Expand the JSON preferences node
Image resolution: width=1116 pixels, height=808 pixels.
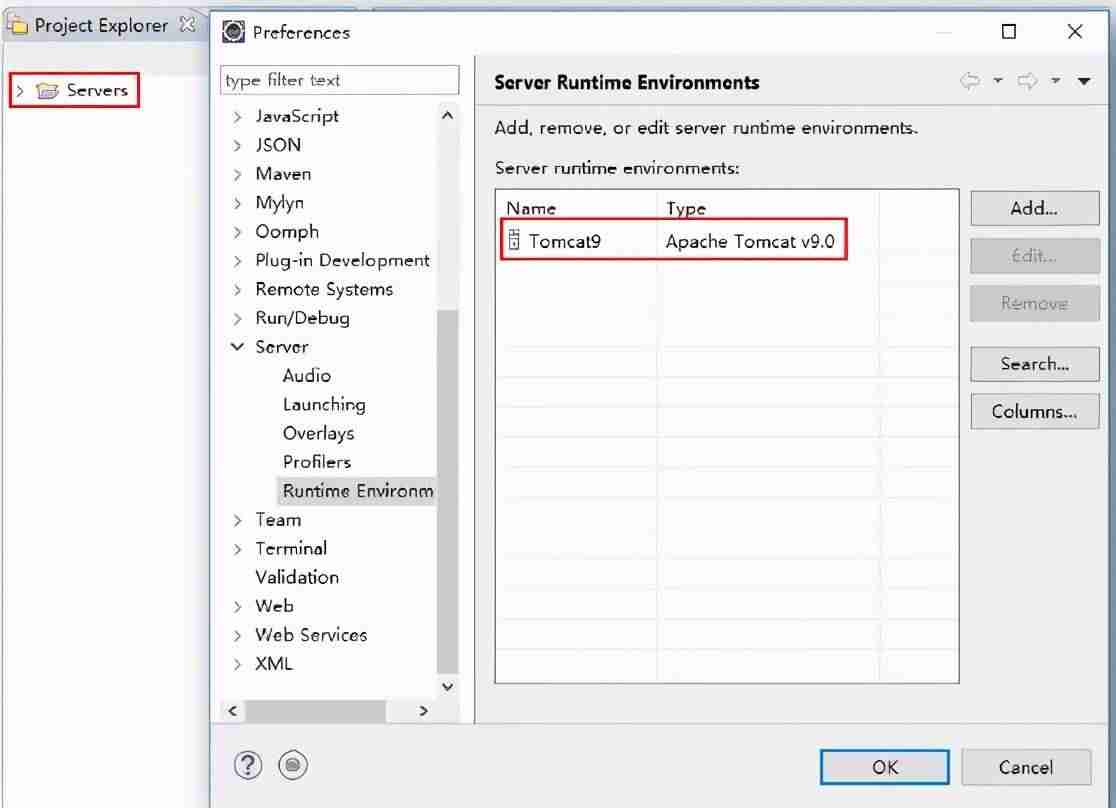coord(238,145)
